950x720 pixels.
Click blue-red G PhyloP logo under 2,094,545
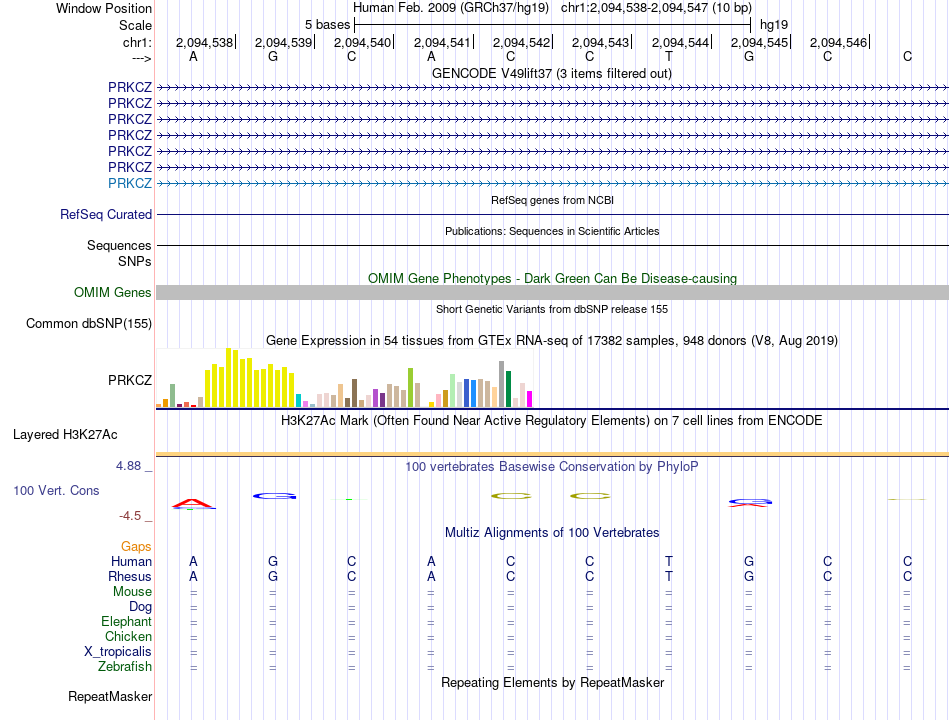pyautogui.click(x=750, y=502)
